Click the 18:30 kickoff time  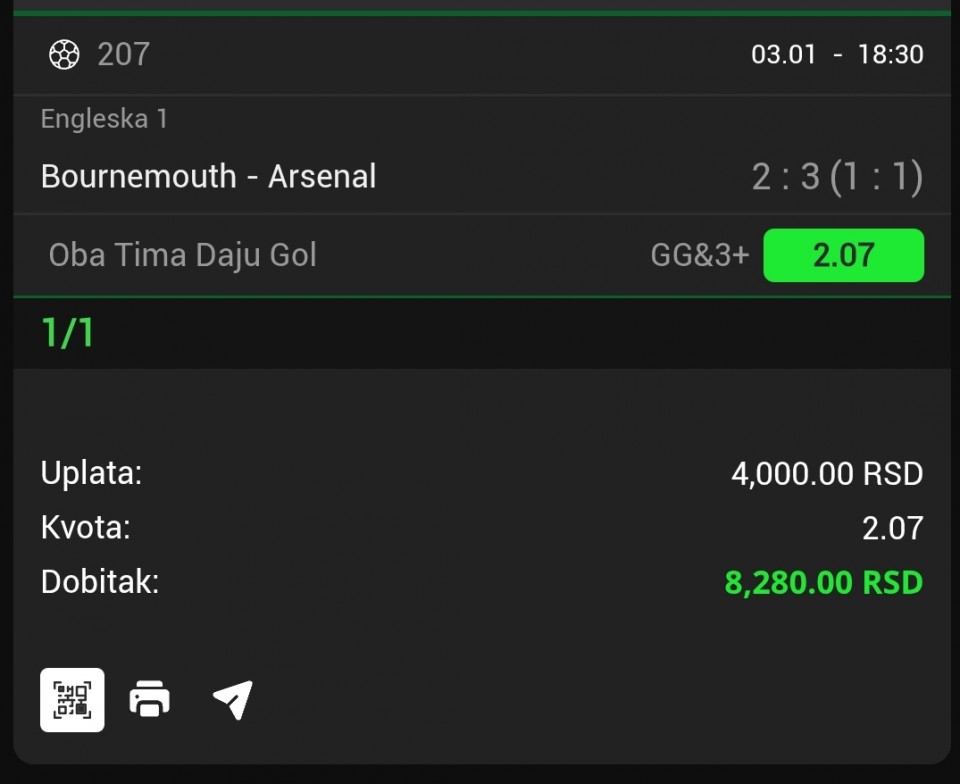pyautogui.click(x=890, y=54)
